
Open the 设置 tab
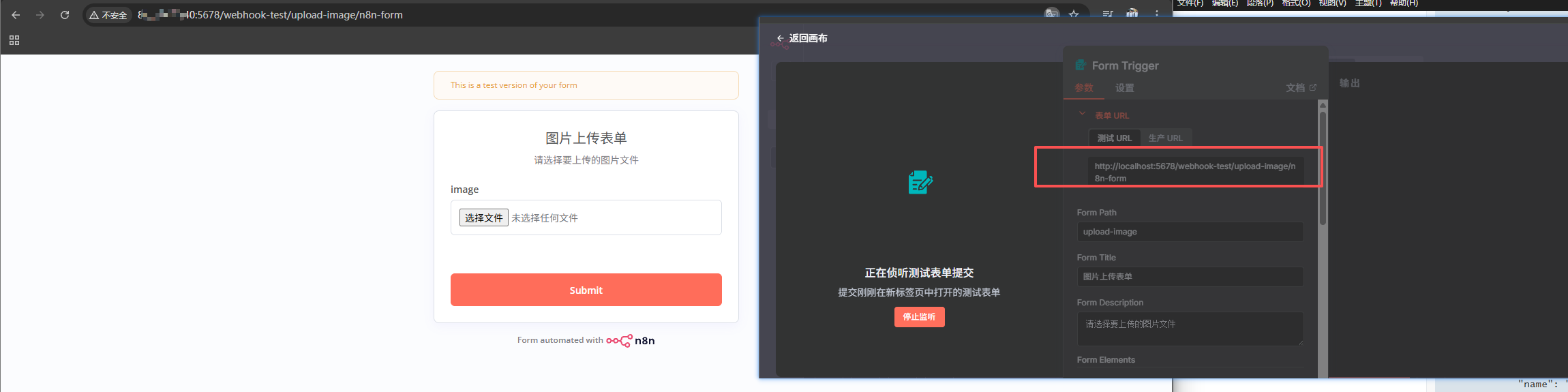pyautogui.click(x=1124, y=88)
